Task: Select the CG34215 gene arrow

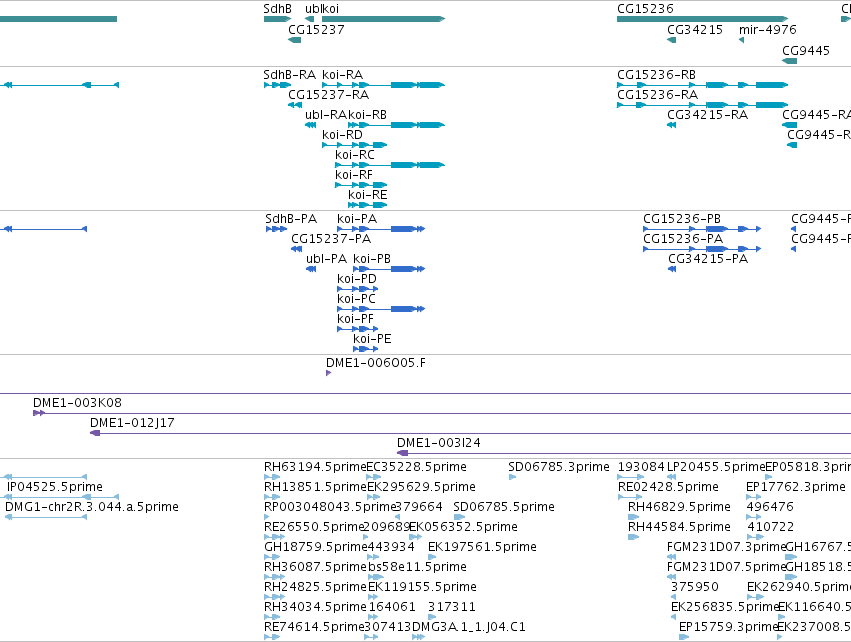Action: [x=671, y=40]
